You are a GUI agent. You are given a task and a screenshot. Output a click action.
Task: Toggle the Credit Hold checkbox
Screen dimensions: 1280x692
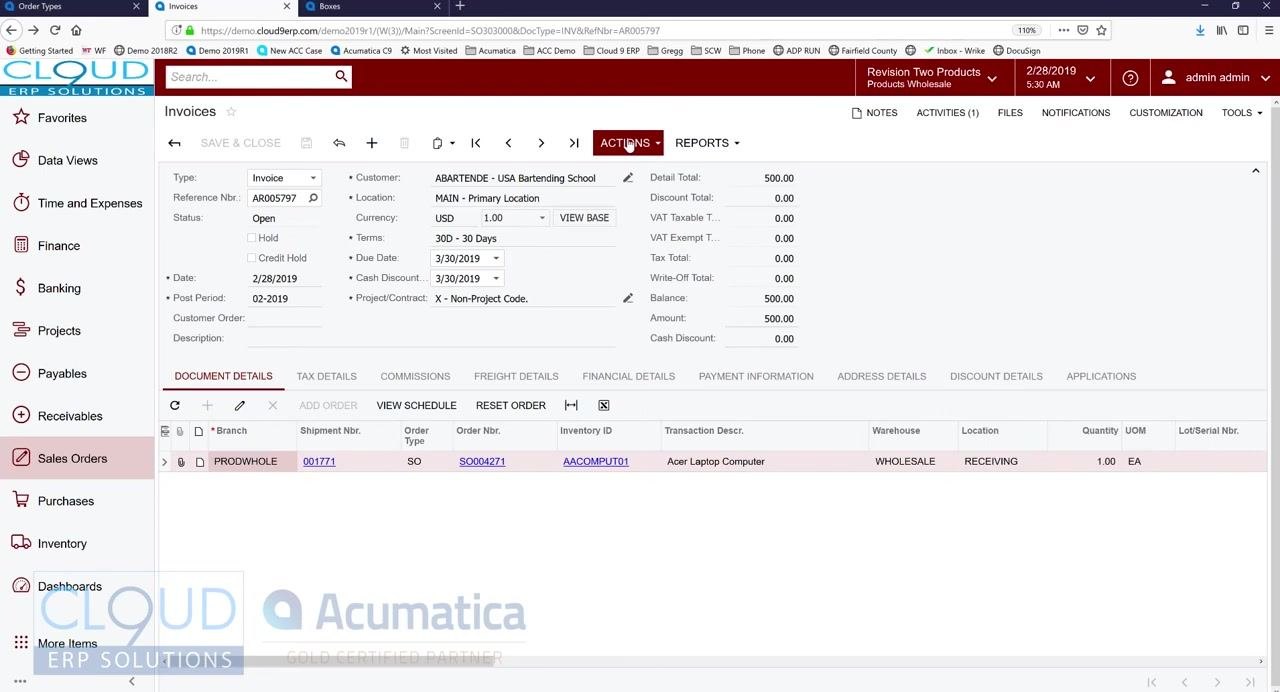pos(252,258)
